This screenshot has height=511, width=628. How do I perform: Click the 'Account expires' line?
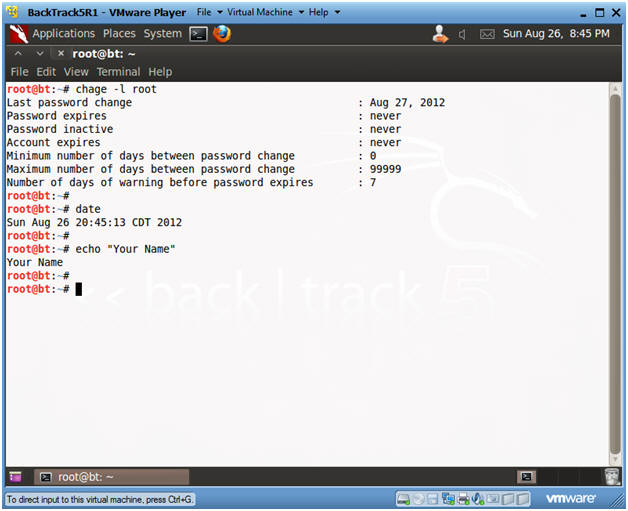pyautogui.click(x=203, y=142)
